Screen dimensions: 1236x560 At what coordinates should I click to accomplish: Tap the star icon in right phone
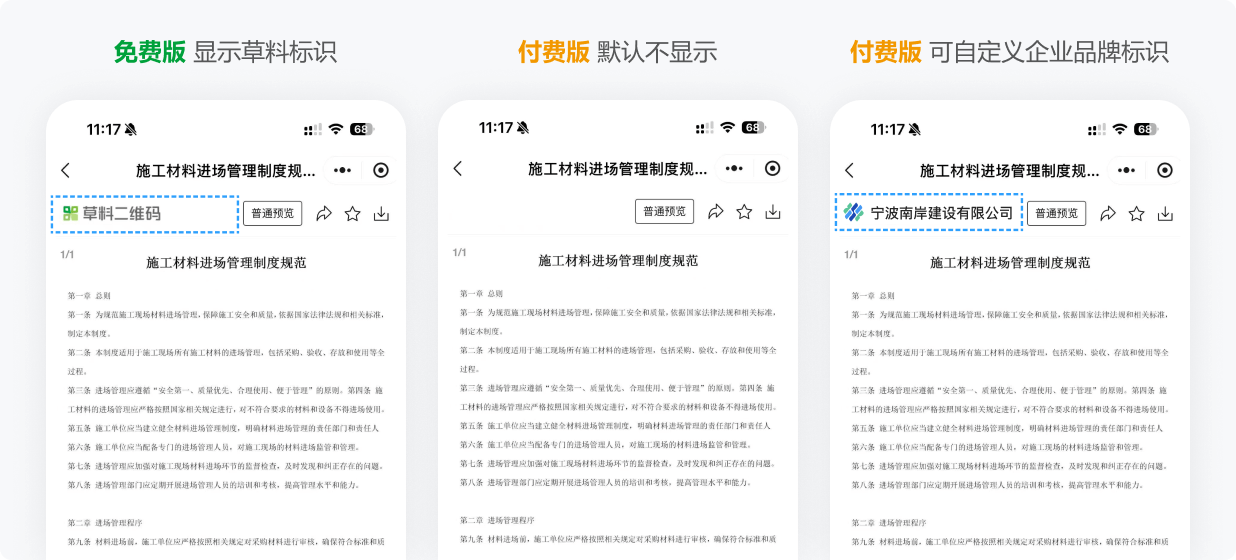point(1136,214)
